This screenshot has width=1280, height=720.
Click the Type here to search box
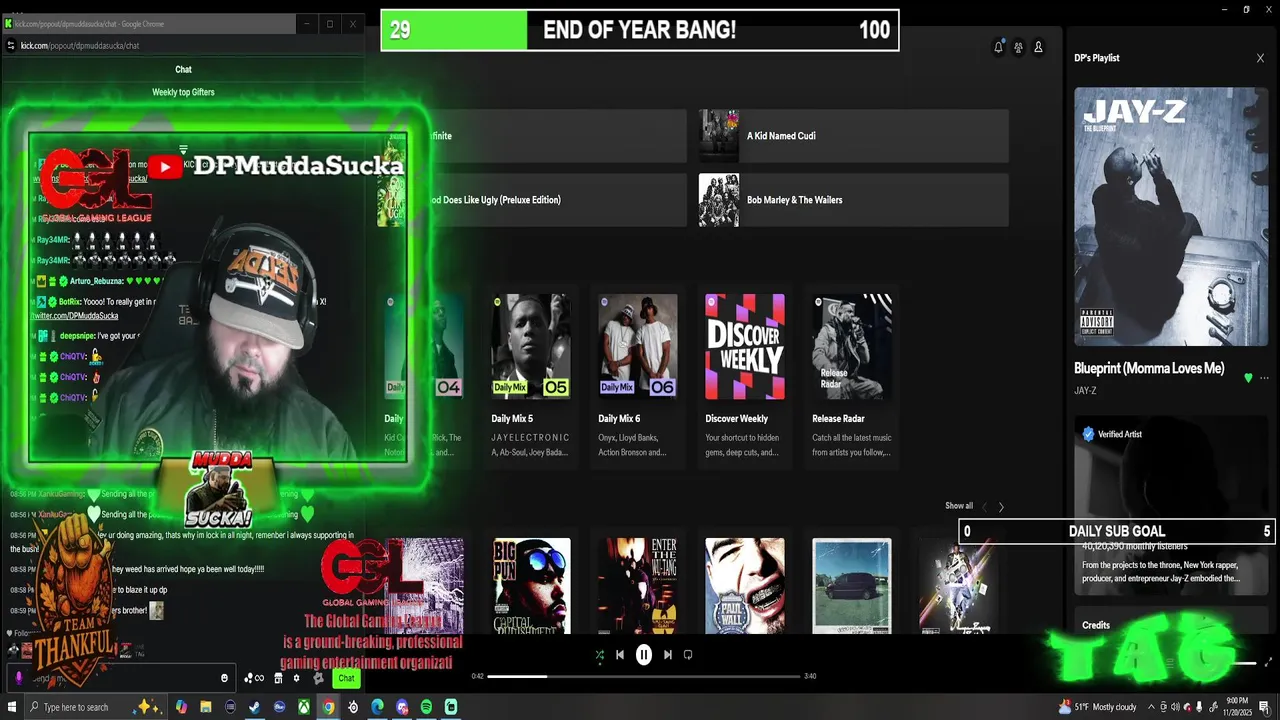click(x=97, y=707)
